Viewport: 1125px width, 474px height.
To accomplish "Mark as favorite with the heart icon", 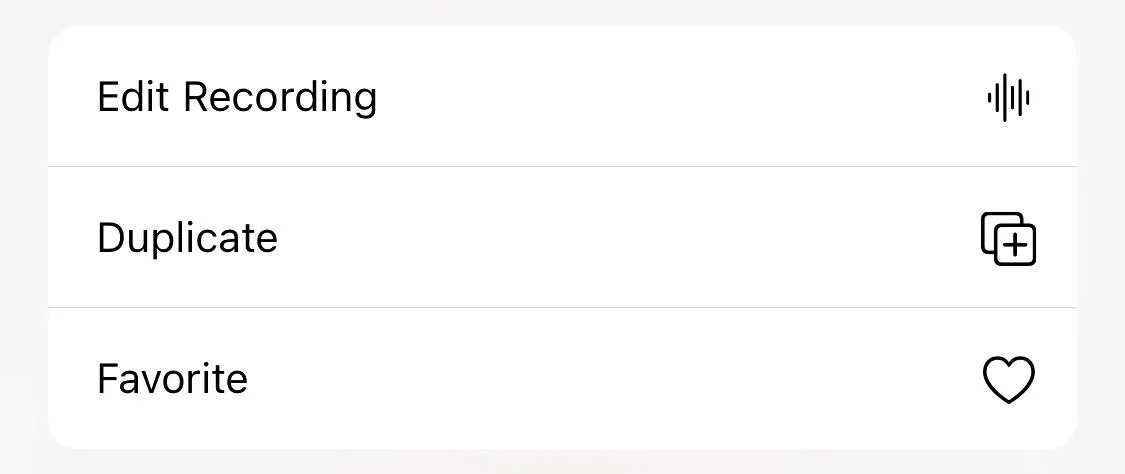I will (1008, 379).
